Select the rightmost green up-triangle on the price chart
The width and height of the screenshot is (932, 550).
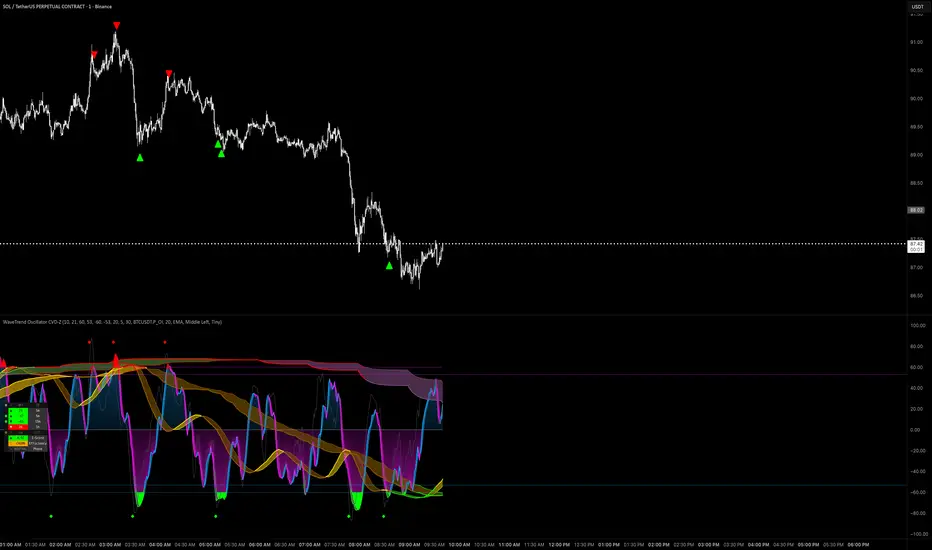coord(390,266)
